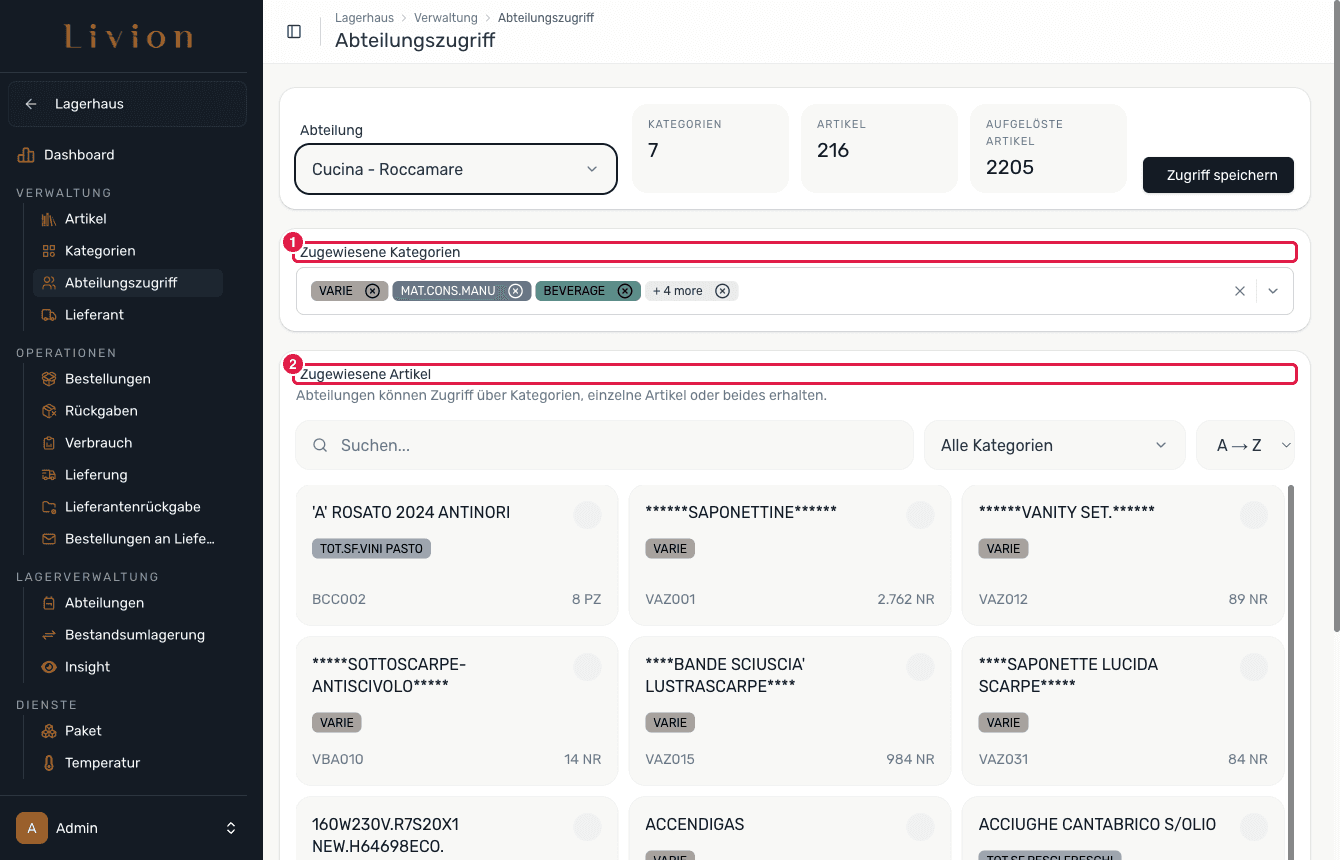The image size is (1340, 860).
Task: Toggle the sidebar panel icon
Action: coord(294,31)
